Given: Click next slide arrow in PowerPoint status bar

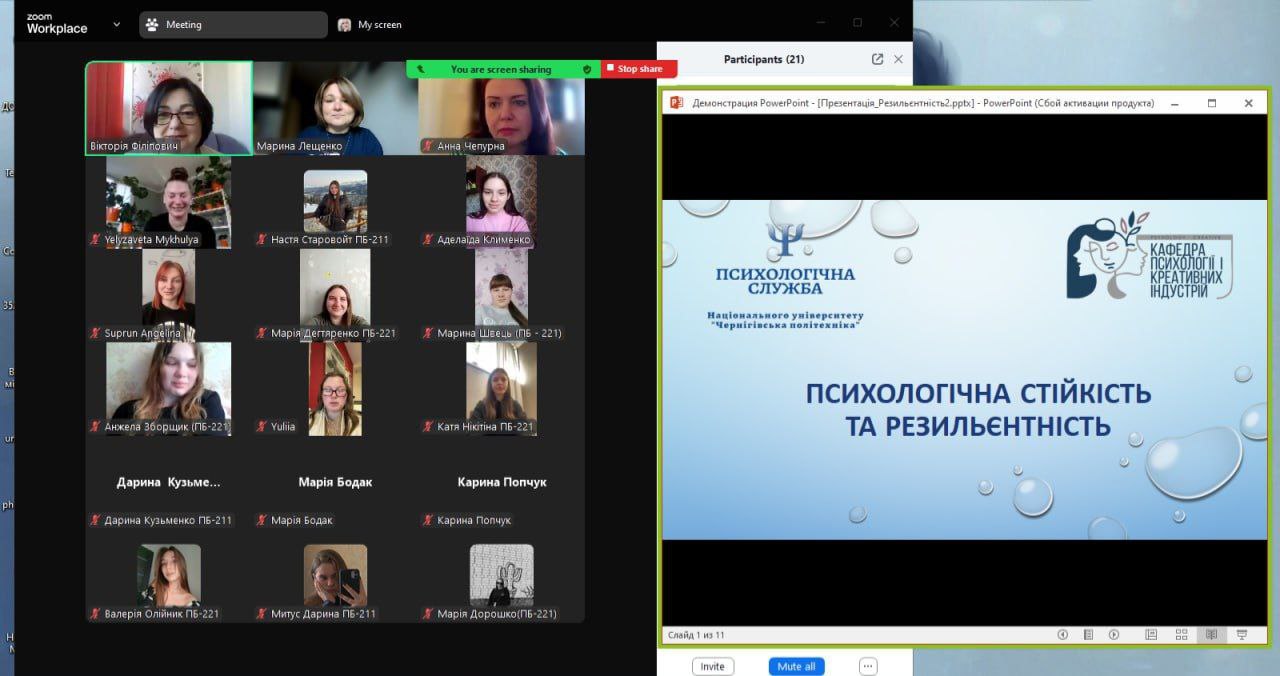Looking at the screenshot, I should [x=1113, y=634].
